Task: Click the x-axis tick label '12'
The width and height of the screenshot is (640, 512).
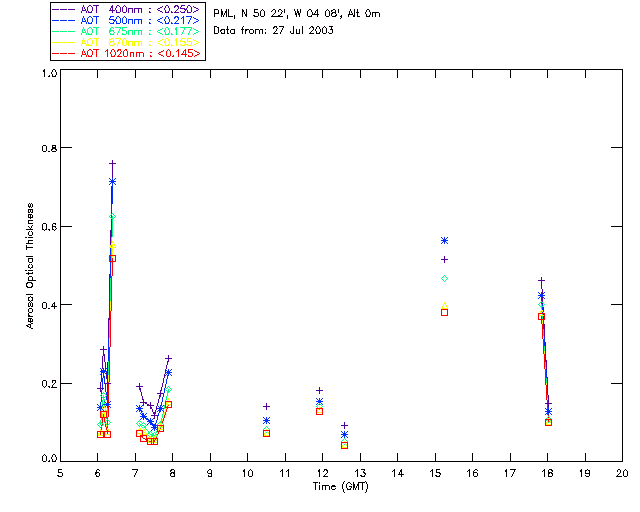Action: (x=322, y=473)
